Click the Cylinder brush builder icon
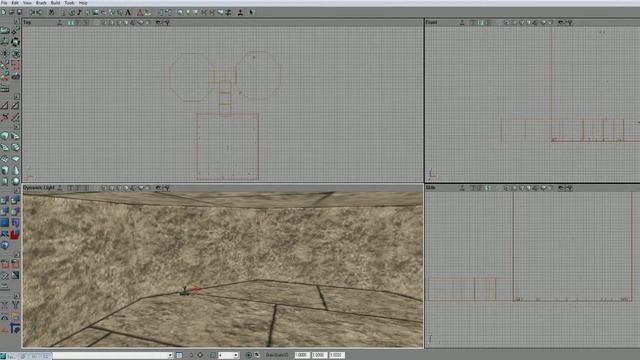640x360 pixels. point(4,170)
